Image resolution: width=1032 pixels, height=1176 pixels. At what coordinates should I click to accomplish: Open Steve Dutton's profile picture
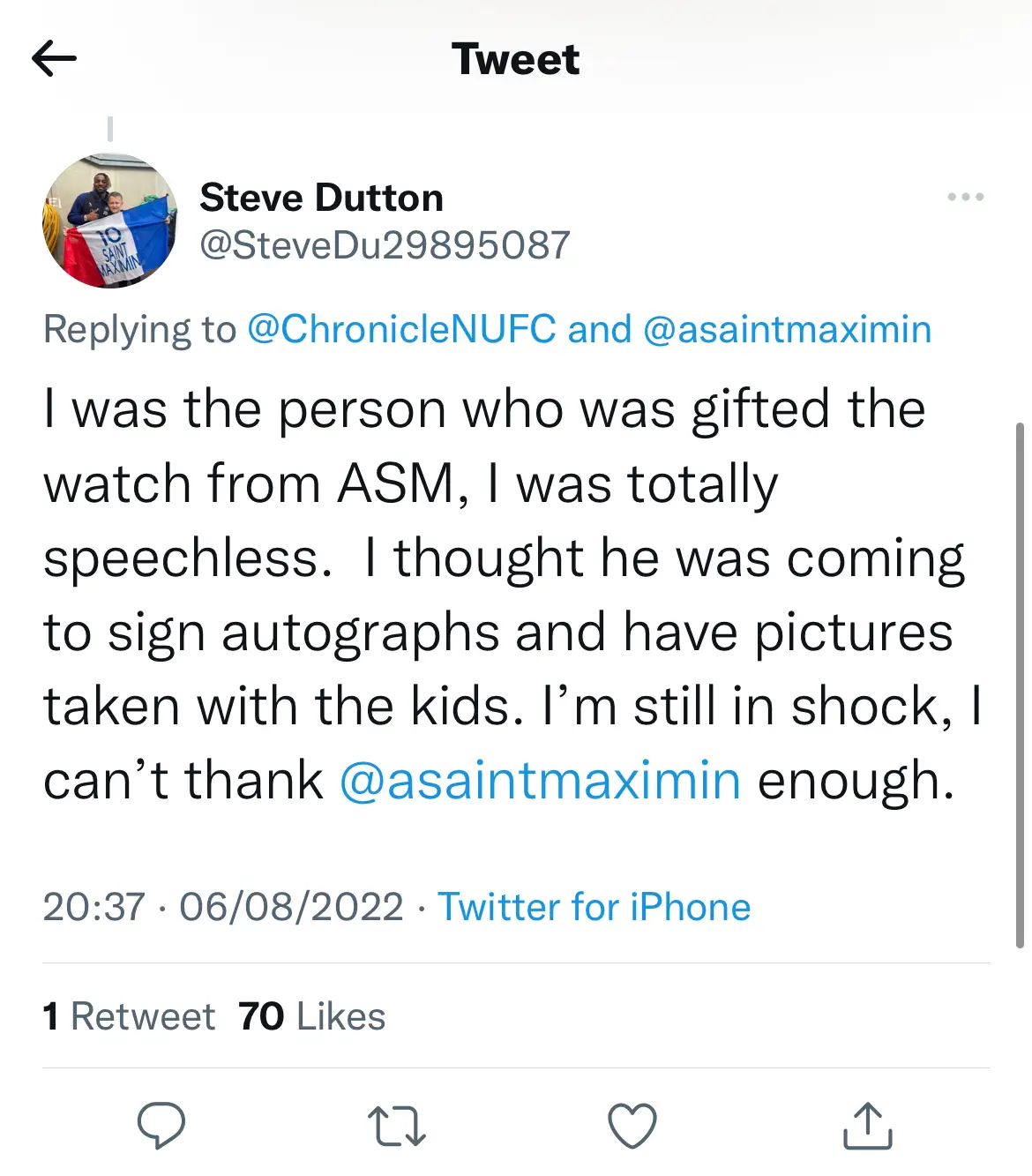pyautogui.click(x=109, y=221)
